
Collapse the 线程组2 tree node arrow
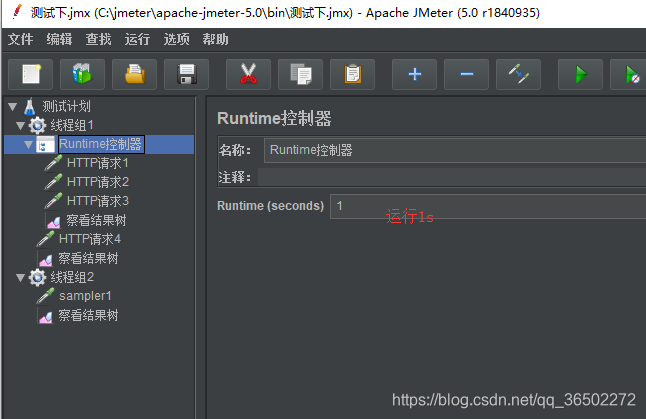point(21,278)
